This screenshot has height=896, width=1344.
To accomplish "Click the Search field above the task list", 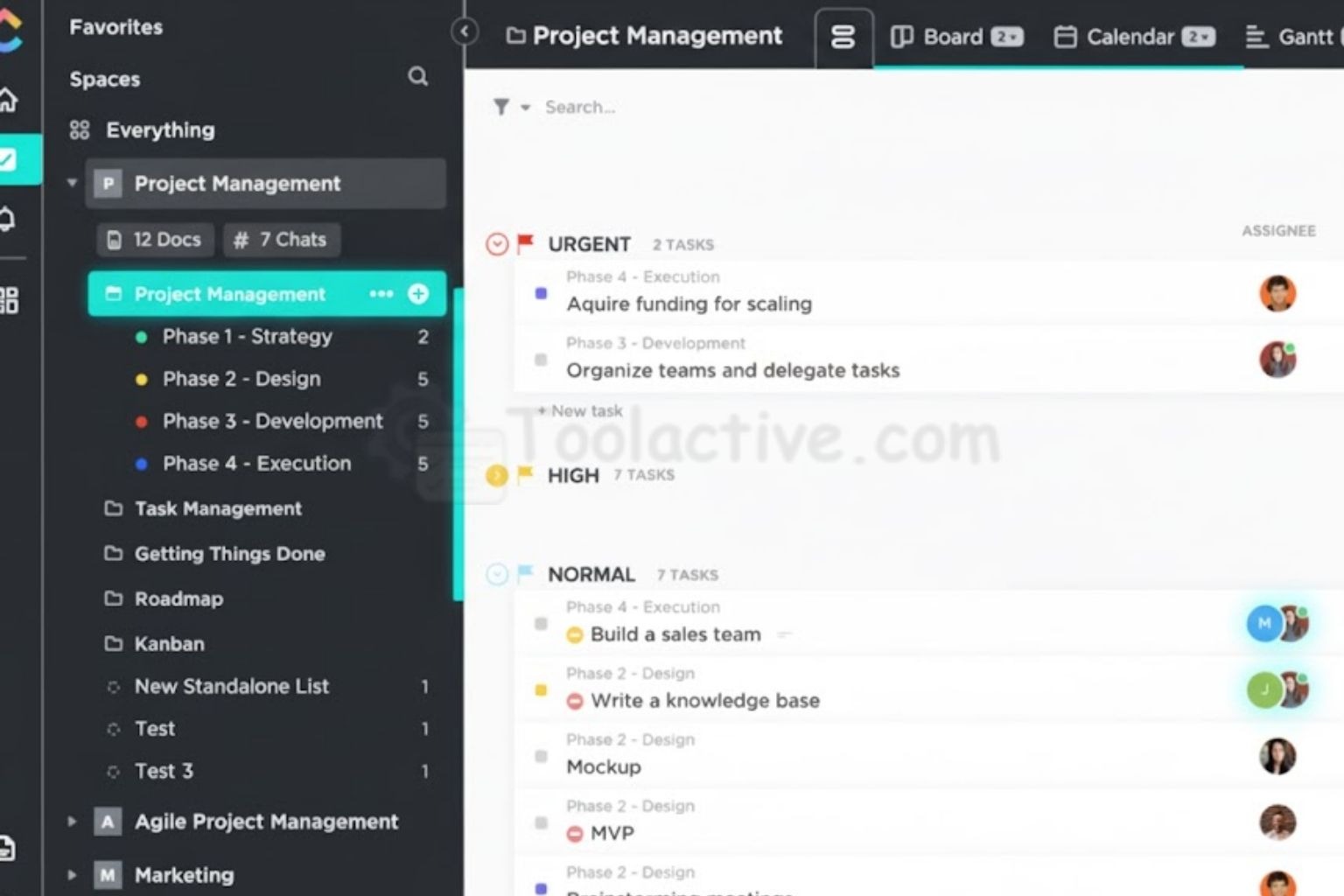I will (580, 107).
